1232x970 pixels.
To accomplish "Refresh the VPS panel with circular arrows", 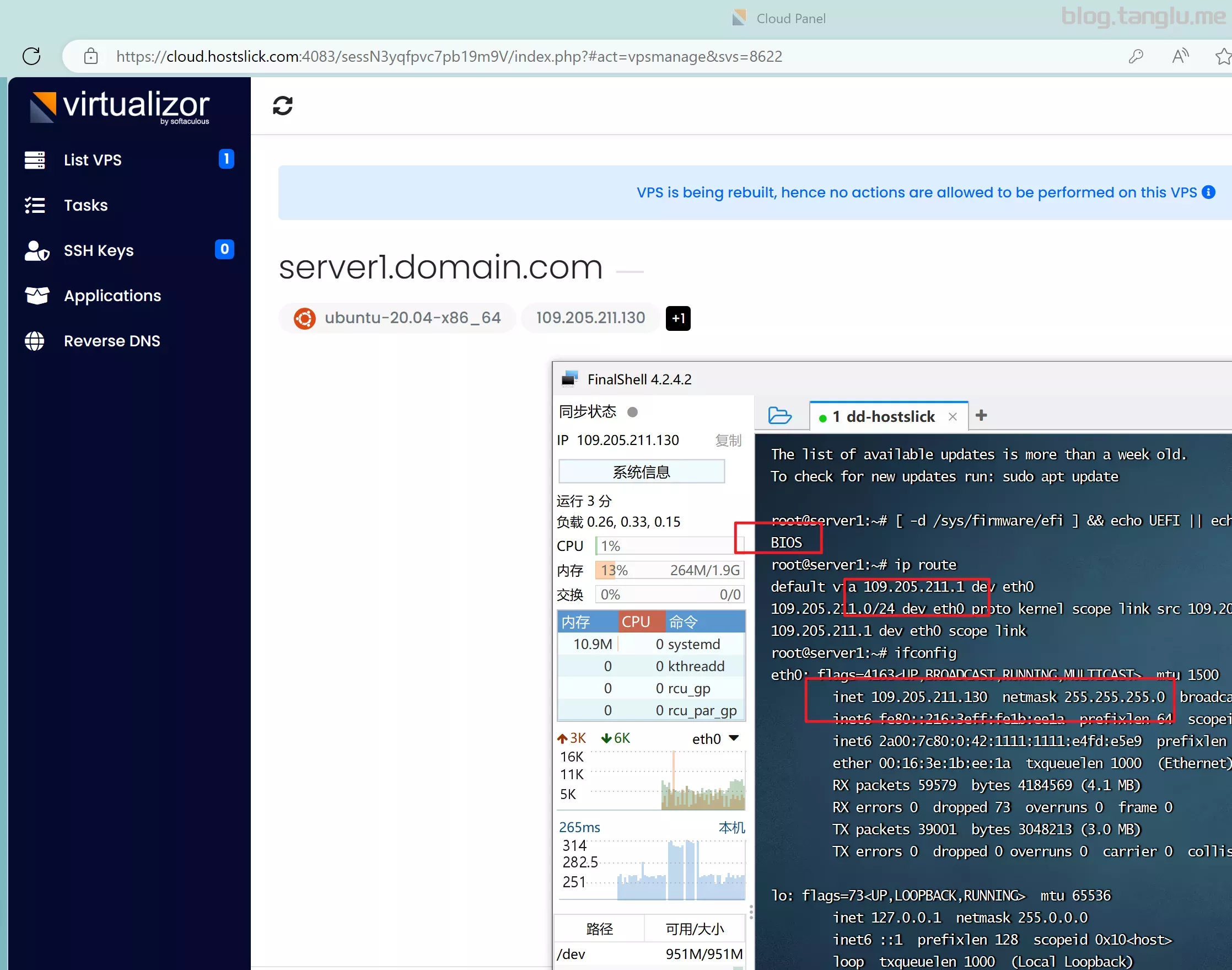I will click(x=283, y=106).
